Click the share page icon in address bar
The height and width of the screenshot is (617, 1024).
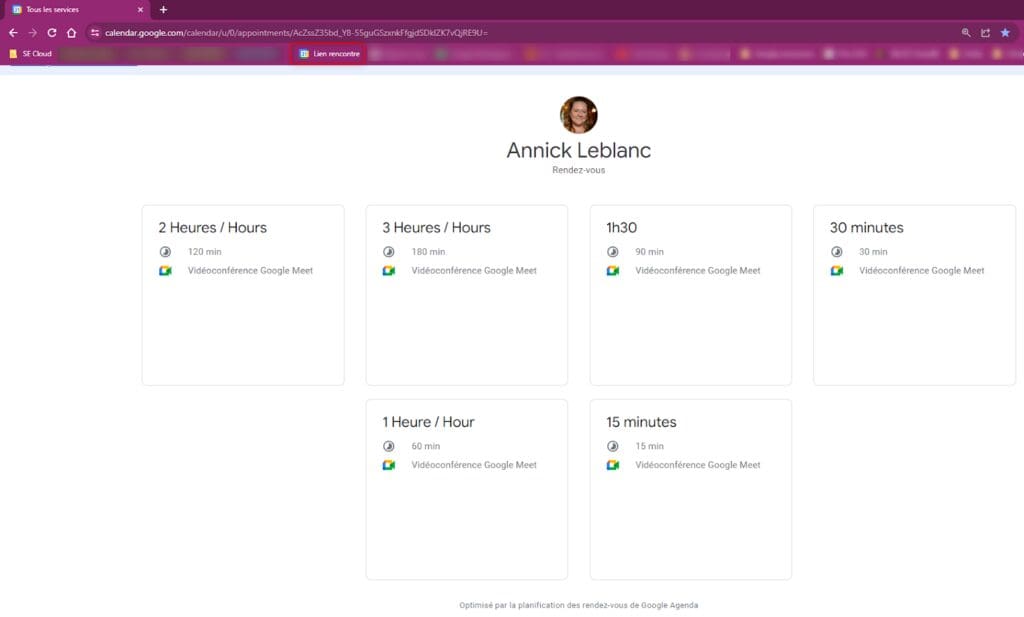coord(985,33)
